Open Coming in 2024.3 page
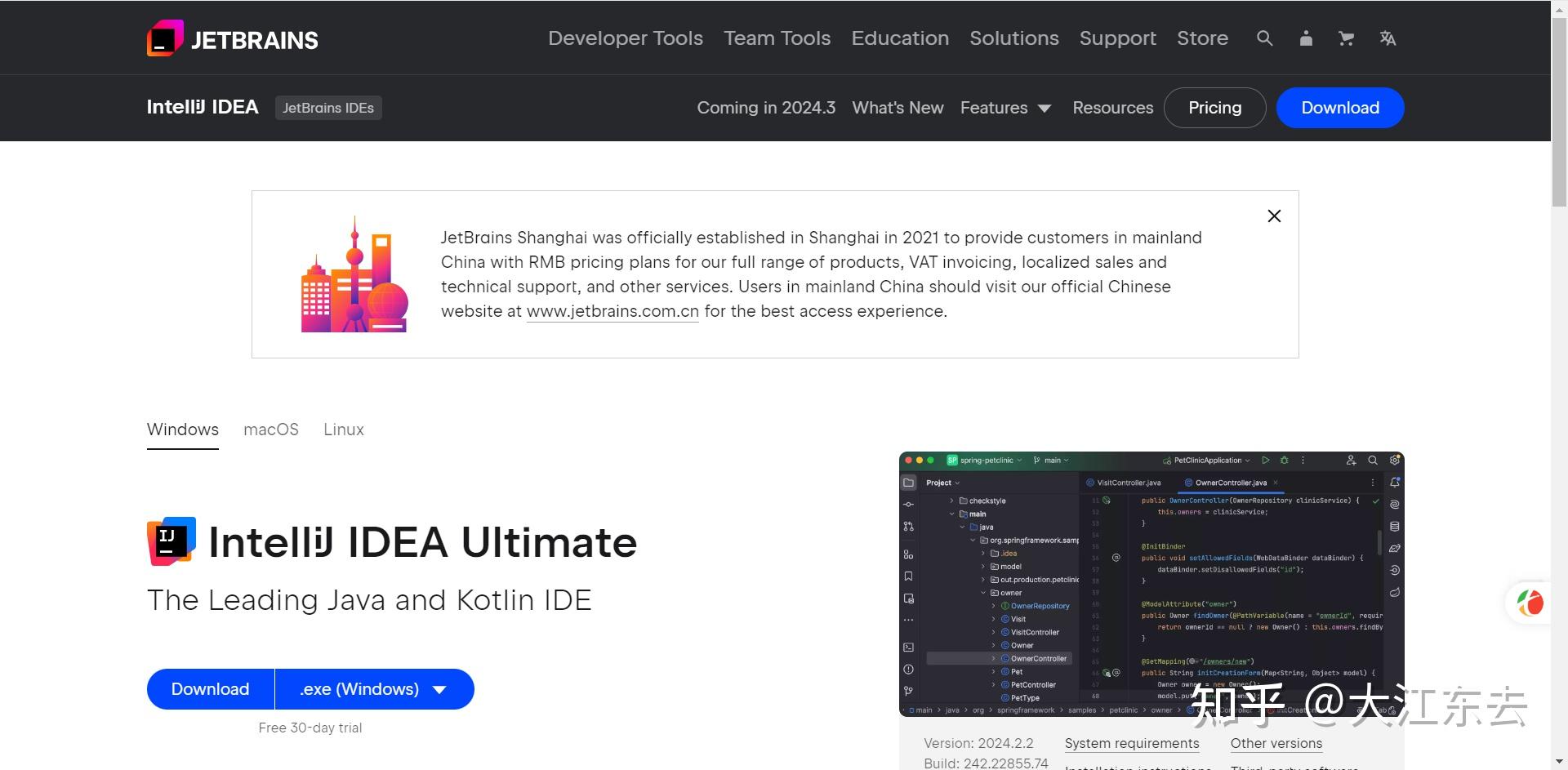This screenshot has width=1568, height=770. click(x=766, y=108)
